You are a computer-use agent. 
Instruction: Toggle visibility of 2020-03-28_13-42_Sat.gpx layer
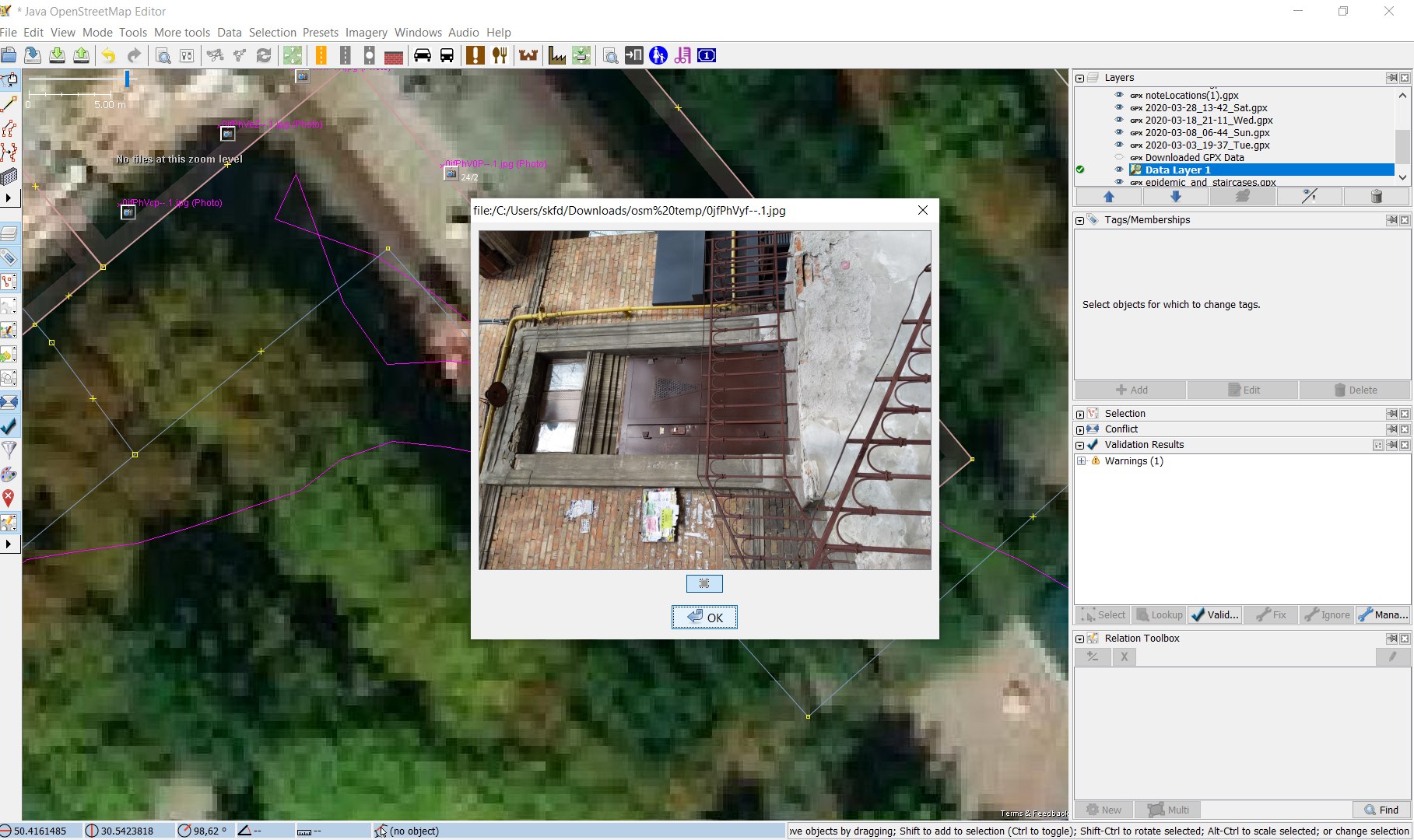pyautogui.click(x=1119, y=107)
